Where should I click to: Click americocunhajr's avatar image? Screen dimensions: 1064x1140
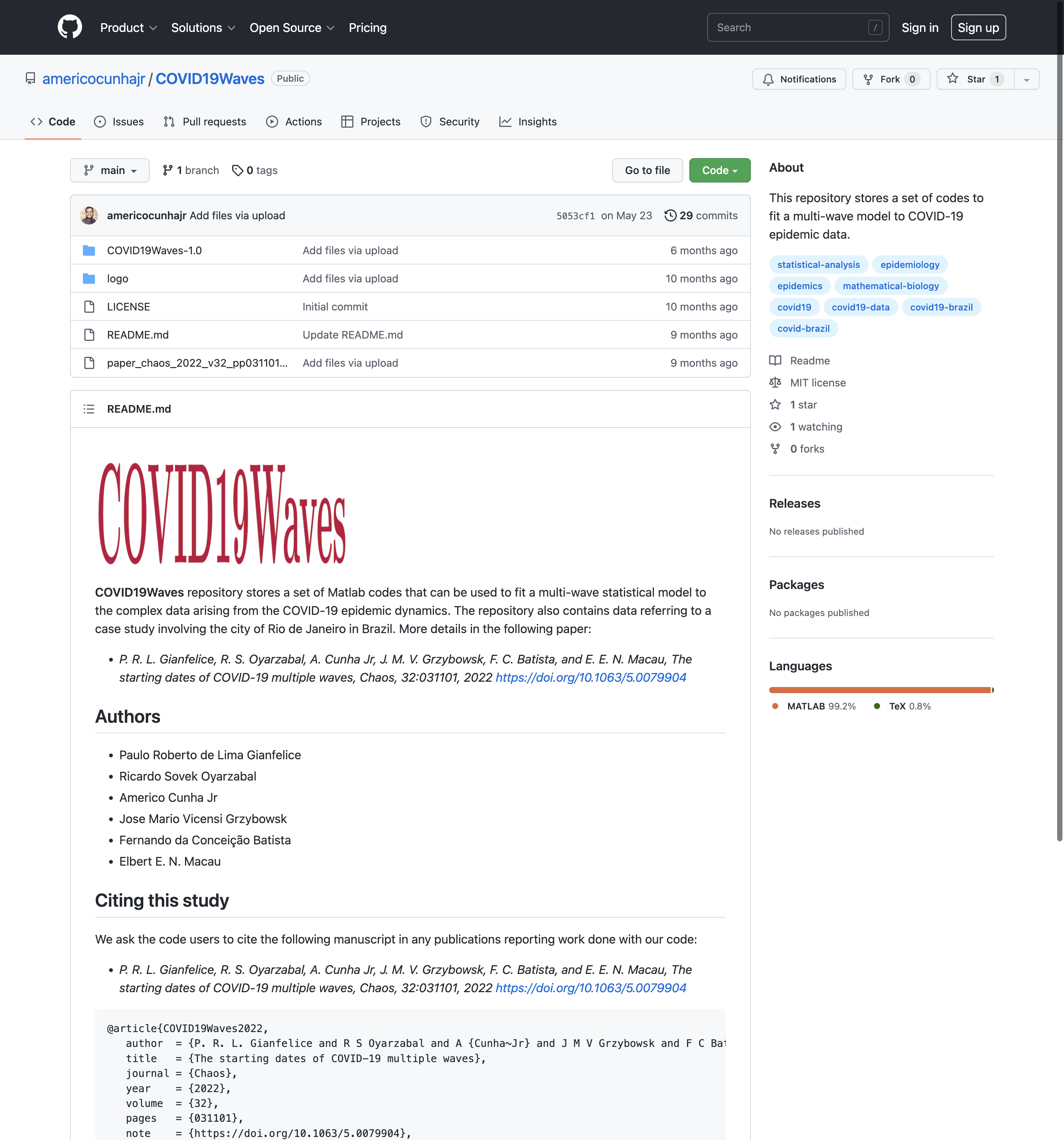tap(89, 215)
